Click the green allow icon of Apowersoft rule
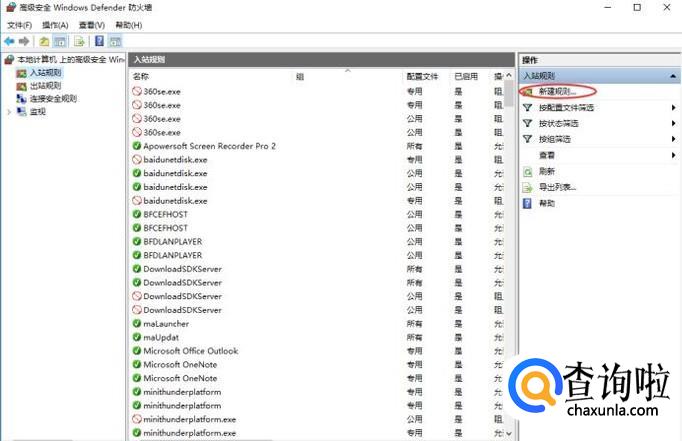 [137, 146]
